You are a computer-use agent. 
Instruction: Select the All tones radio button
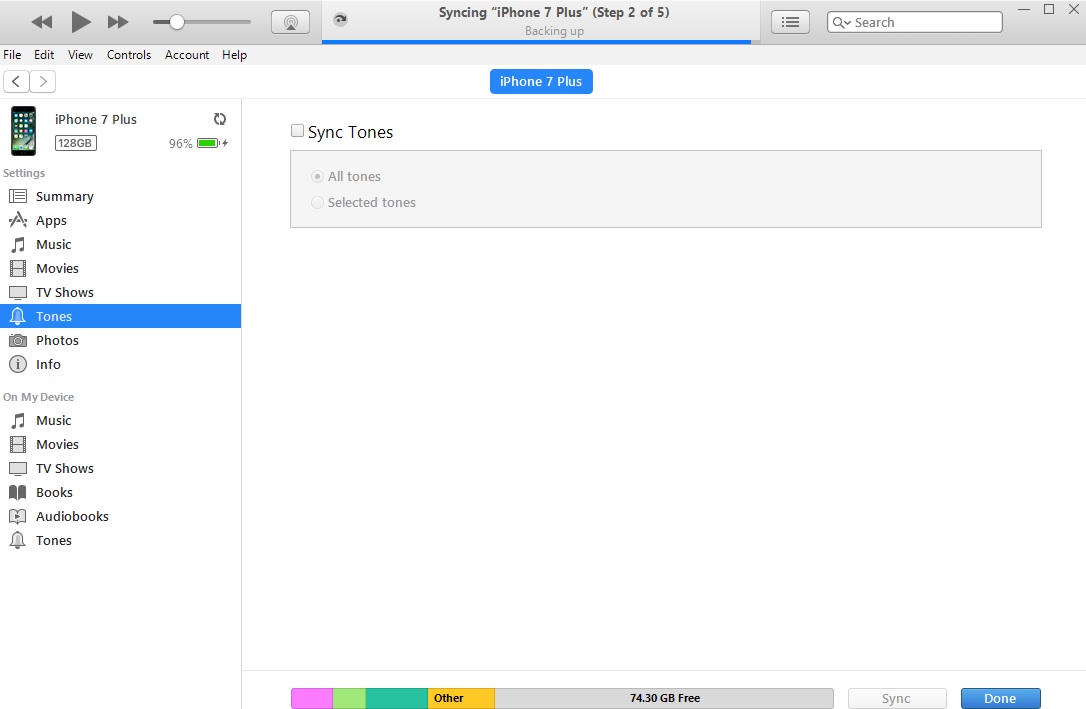[x=317, y=177]
